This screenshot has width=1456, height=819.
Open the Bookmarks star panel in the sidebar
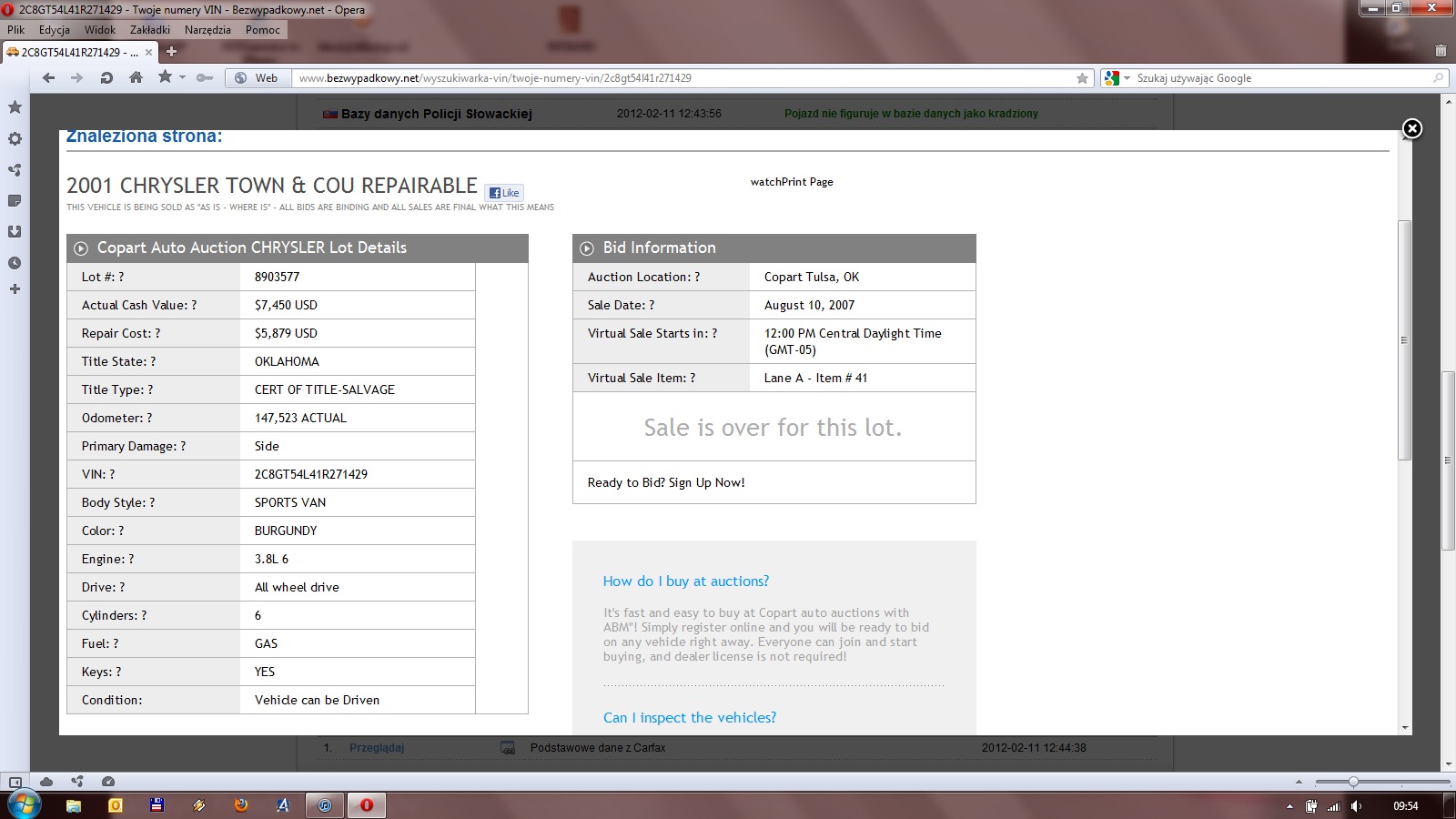15,107
